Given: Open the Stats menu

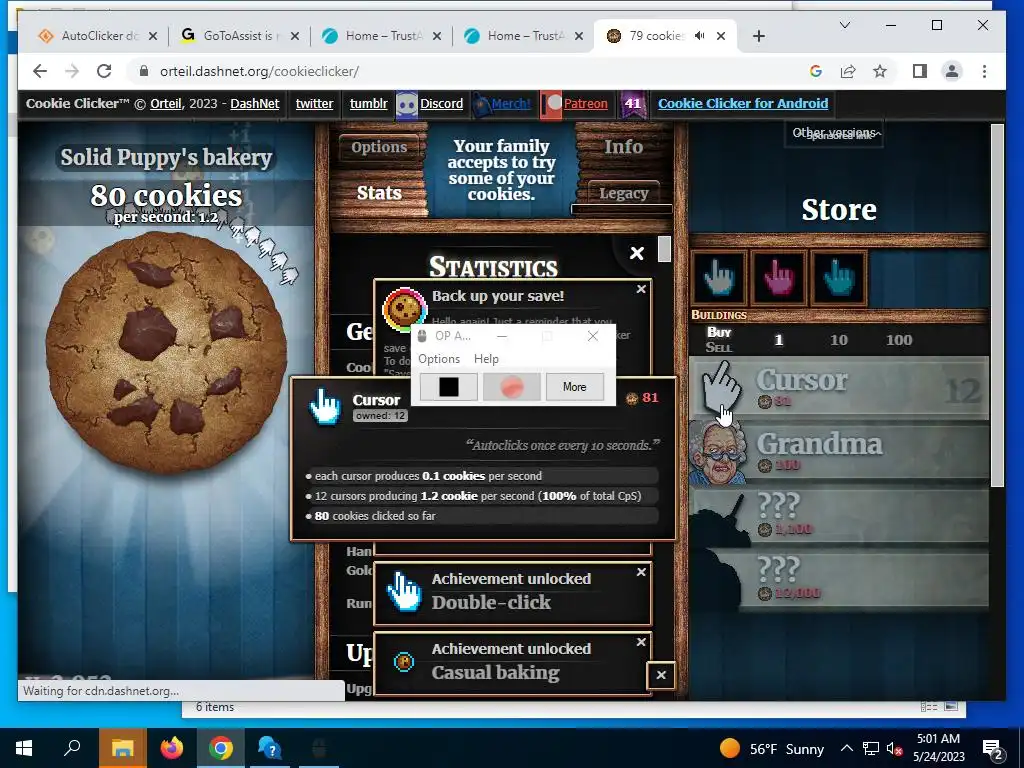Looking at the screenshot, I should pos(379,193).
